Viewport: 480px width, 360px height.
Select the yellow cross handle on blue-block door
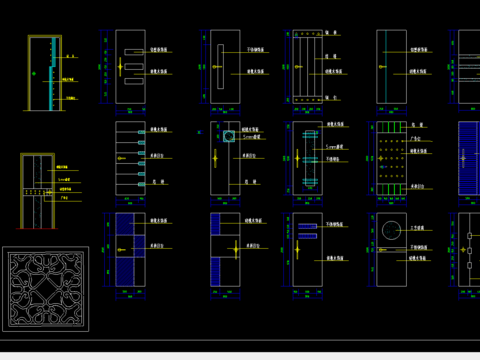[x=236, y=249]
